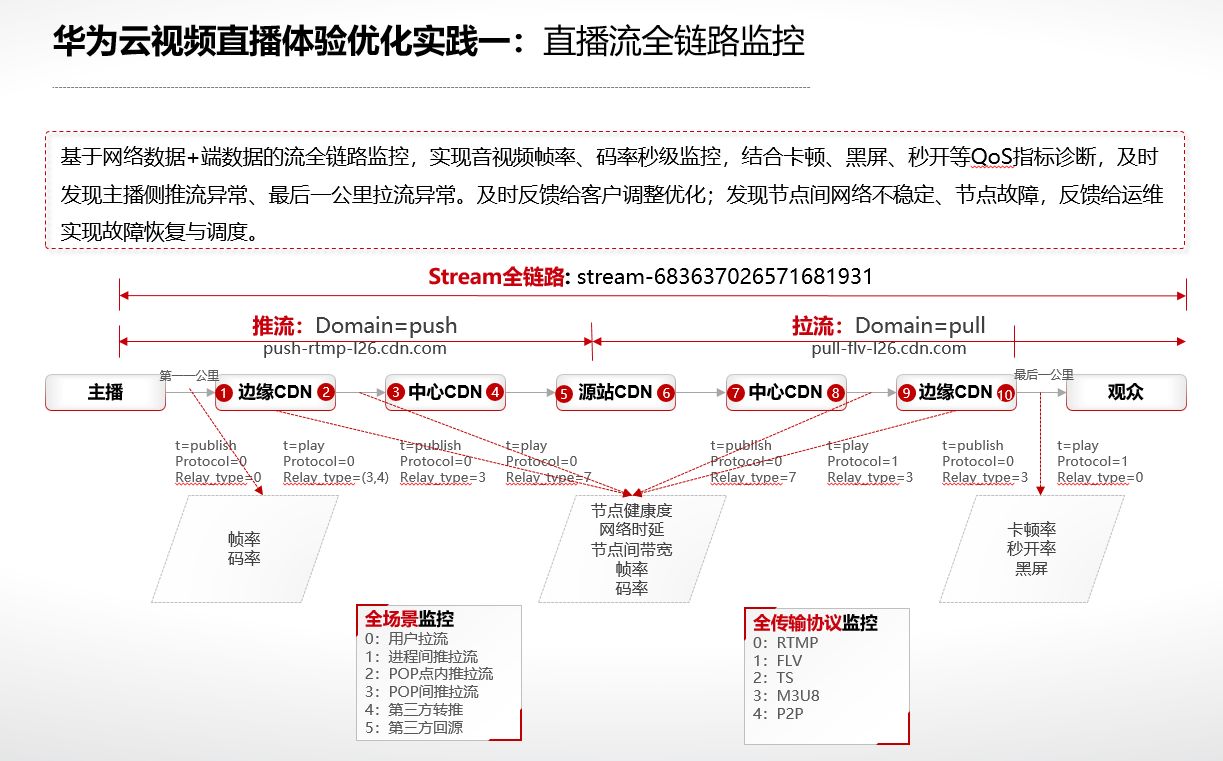Click parallelogram containing only 帧率 and 码率

click(x=245, y=549)
